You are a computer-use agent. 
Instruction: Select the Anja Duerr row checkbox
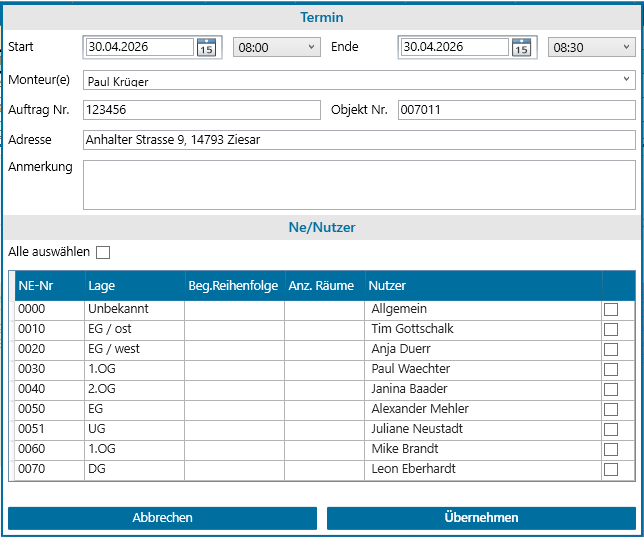pyautogui.click(x=611, y=349)
